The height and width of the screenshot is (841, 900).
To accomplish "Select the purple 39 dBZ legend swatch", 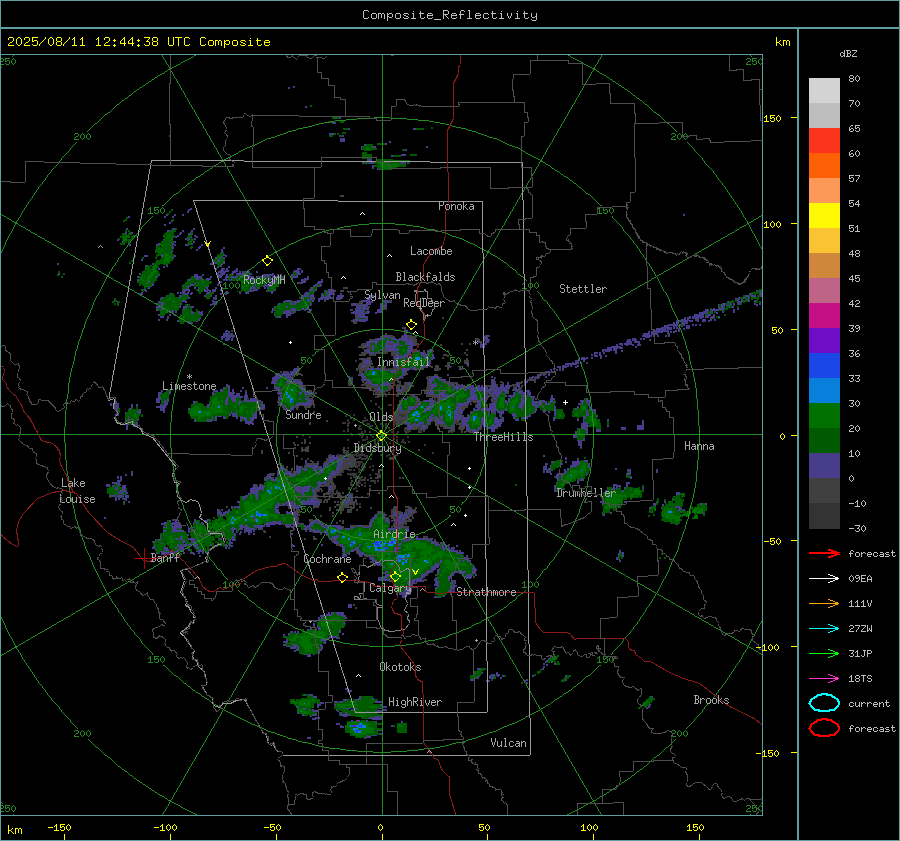I will (x=824, y=341).
